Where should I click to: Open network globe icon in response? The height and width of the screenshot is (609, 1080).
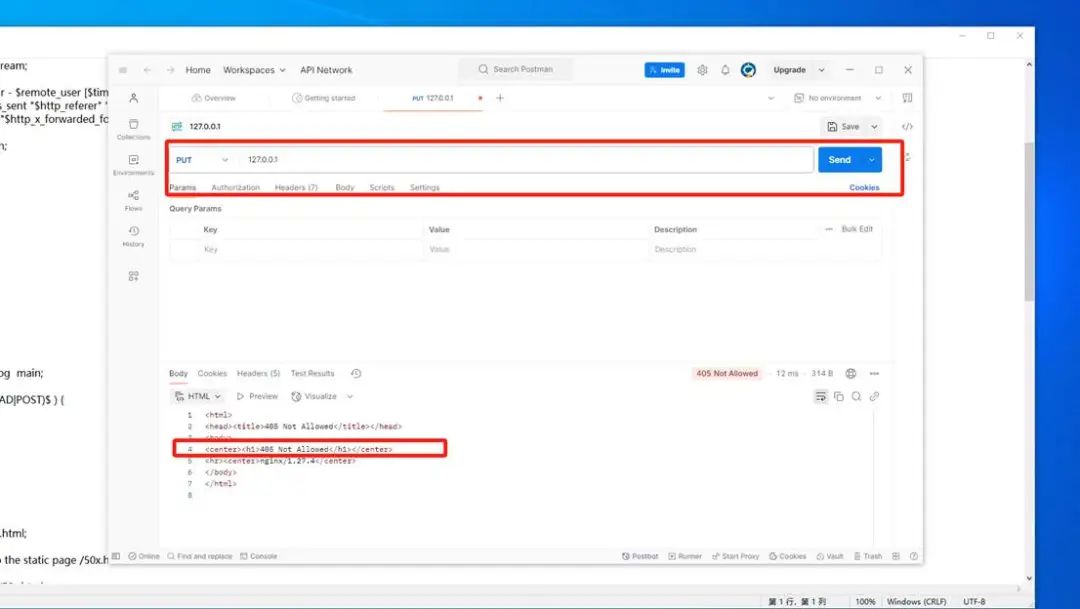[851, 373]
